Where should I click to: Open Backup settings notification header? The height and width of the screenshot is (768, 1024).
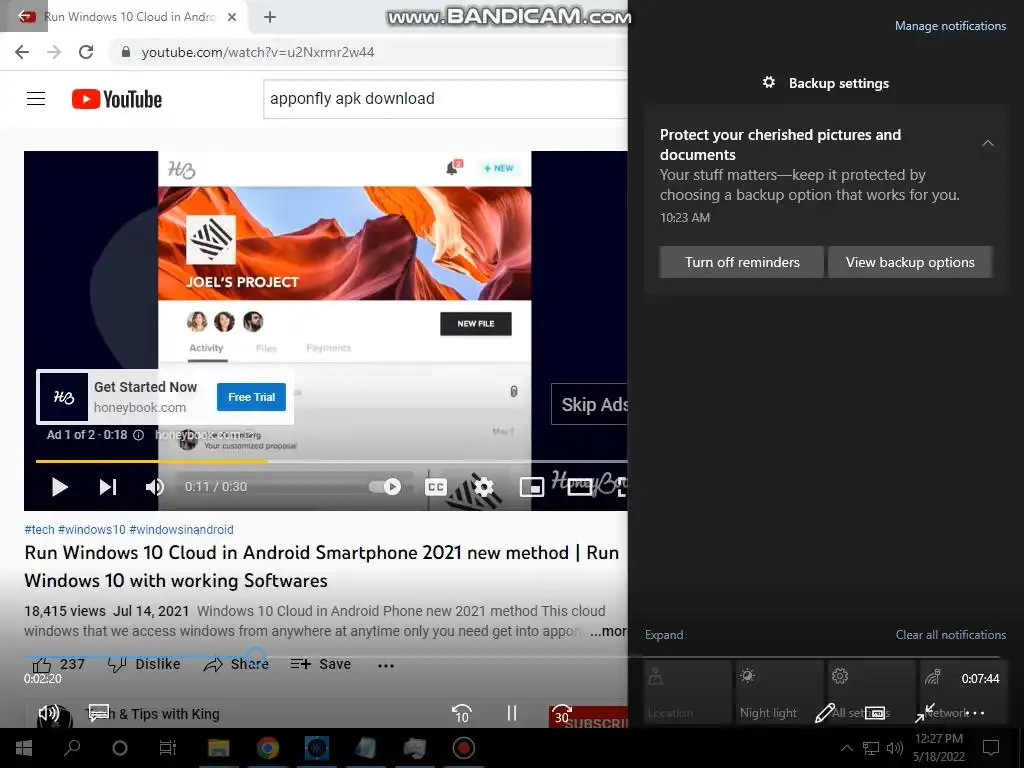click(x=825, y=83)
